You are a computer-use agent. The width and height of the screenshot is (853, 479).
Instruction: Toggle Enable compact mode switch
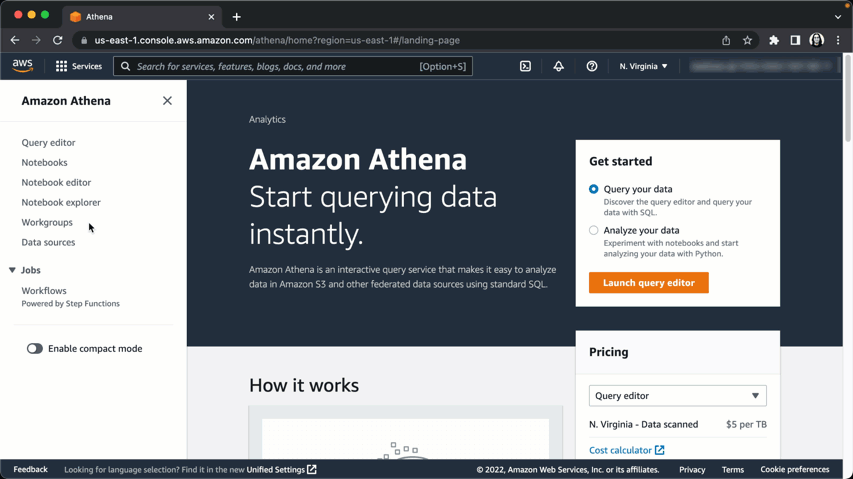coord(35,349)
